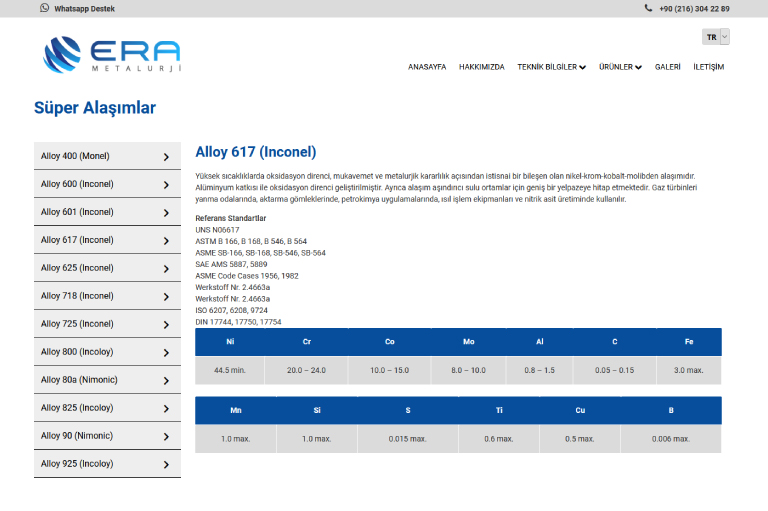Open the Whatsapp Destek link
The image size is (768, 511).
tap(84, 8)
